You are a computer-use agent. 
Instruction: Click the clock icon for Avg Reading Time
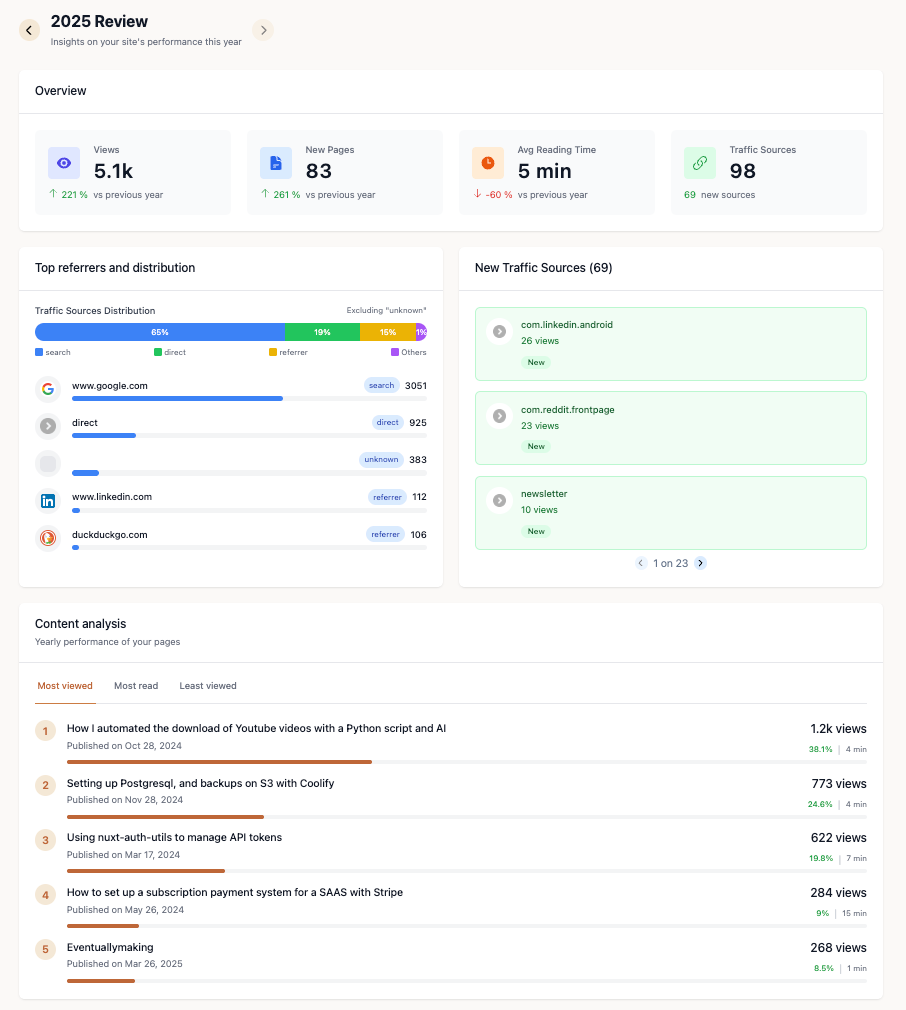click(x=488, y=163)
